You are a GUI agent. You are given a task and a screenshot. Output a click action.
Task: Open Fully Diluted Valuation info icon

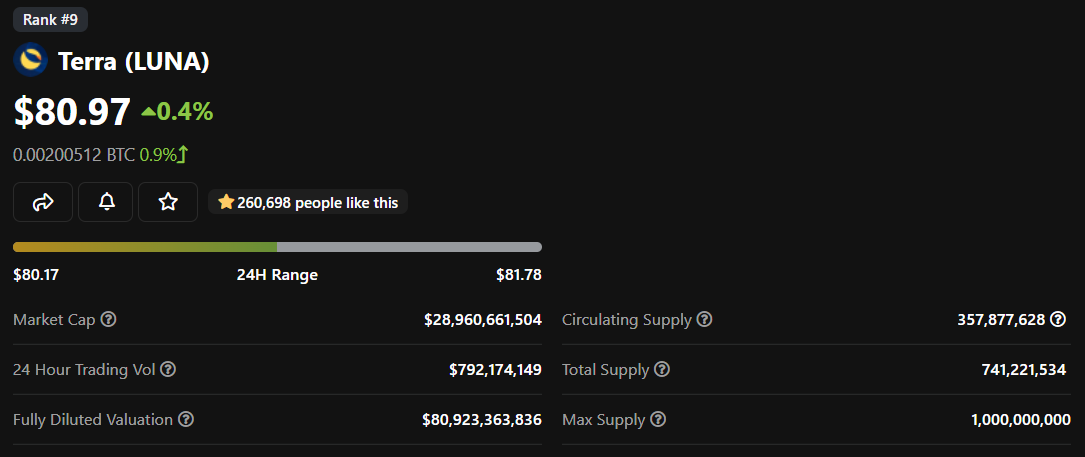(186, 420)
